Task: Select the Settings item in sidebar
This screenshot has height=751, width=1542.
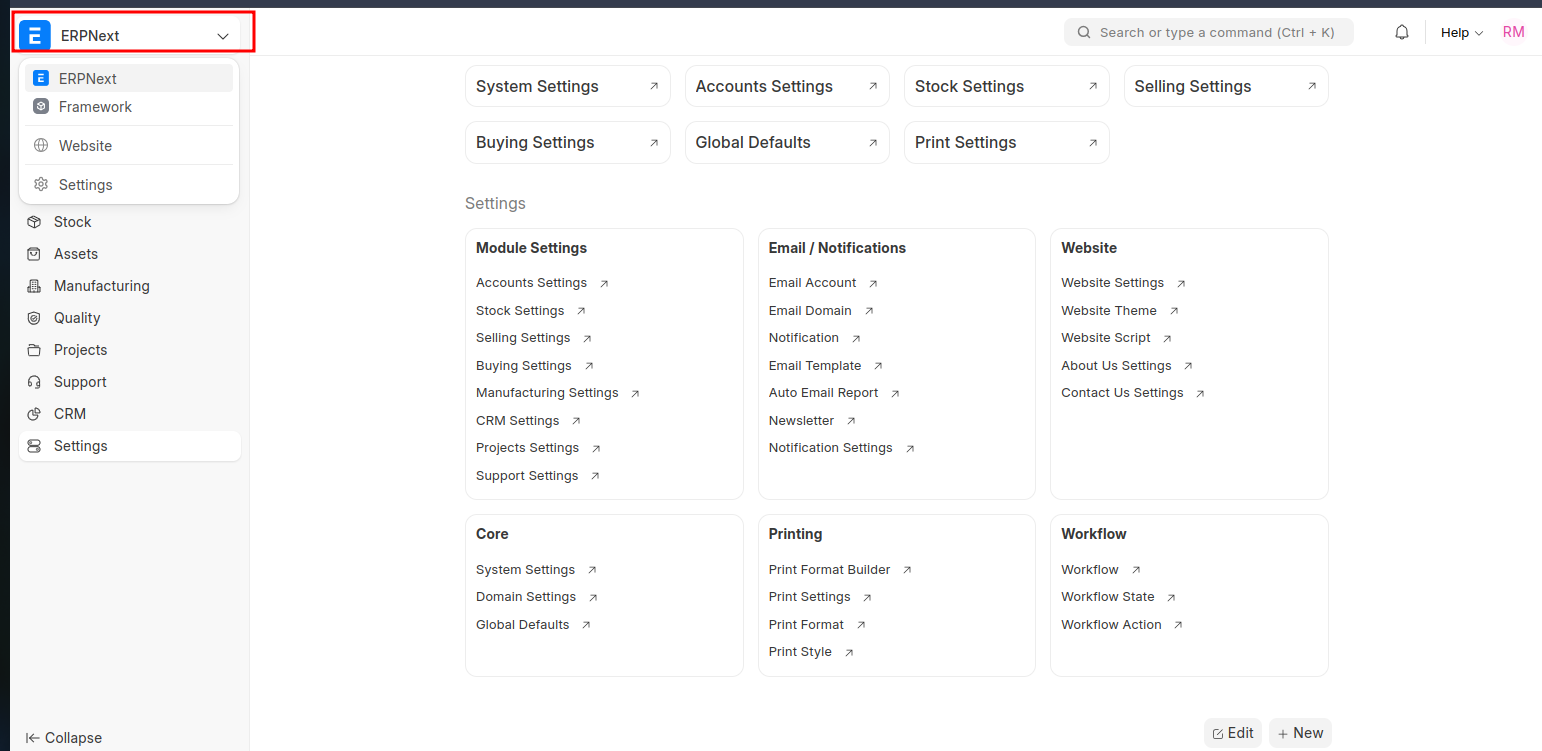Action: point(130,446)
